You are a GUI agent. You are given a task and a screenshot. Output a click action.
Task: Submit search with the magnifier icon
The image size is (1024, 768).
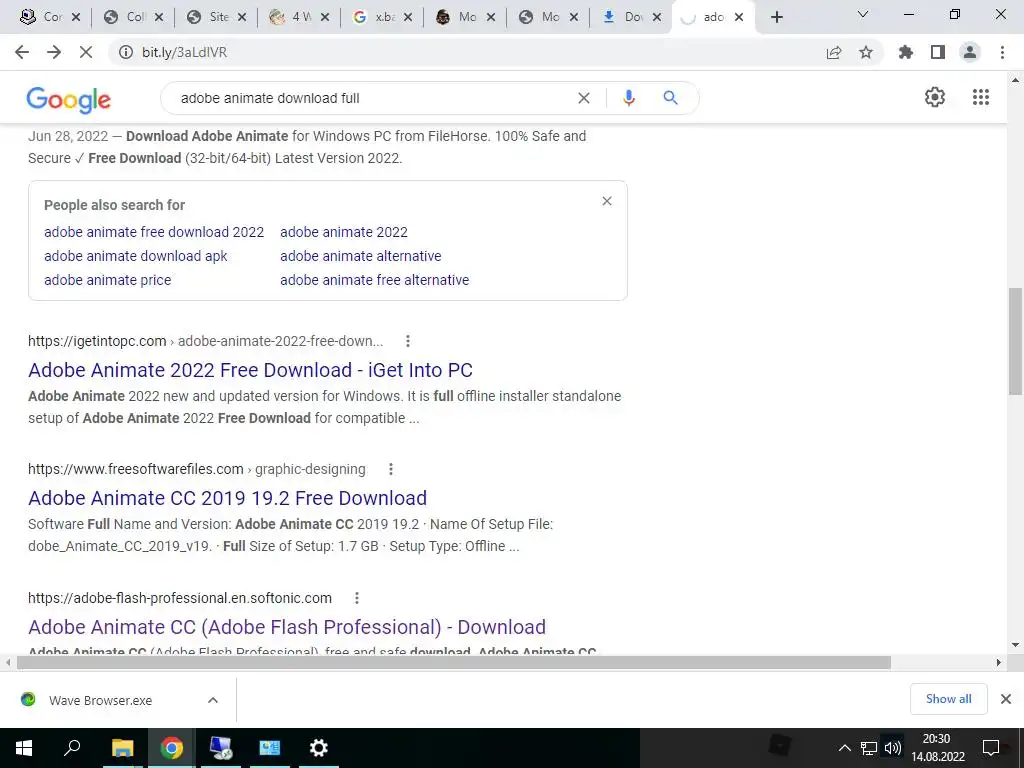click(x=670, y=98)
